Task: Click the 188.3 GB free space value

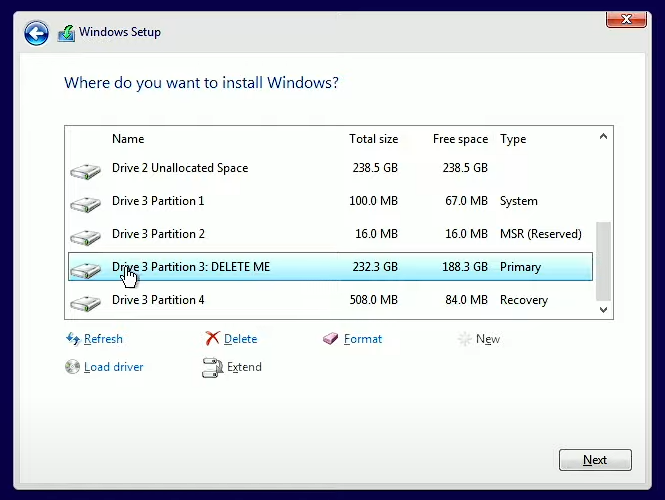Action: click(465, 267)
